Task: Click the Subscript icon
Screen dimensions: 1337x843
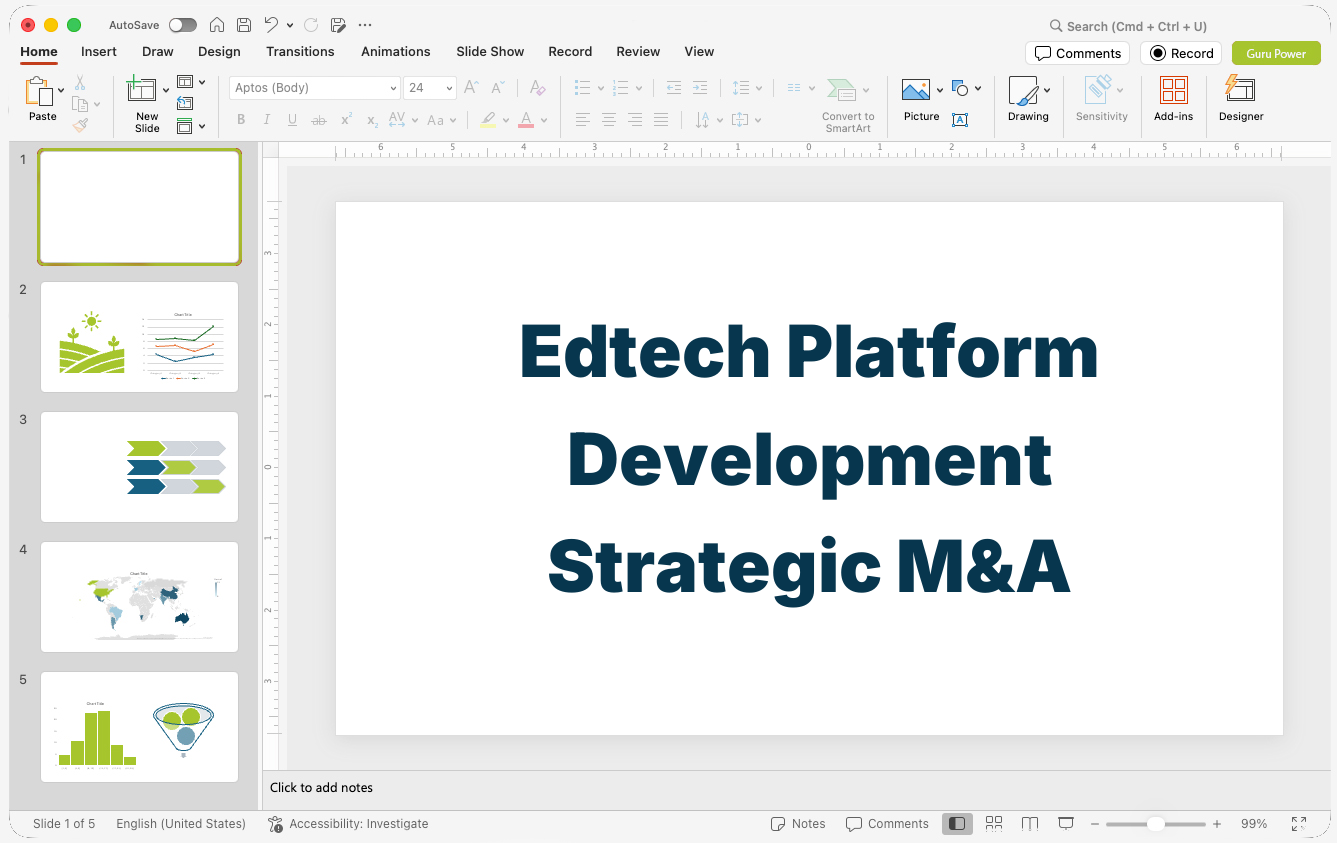Action: click(372, 120)
